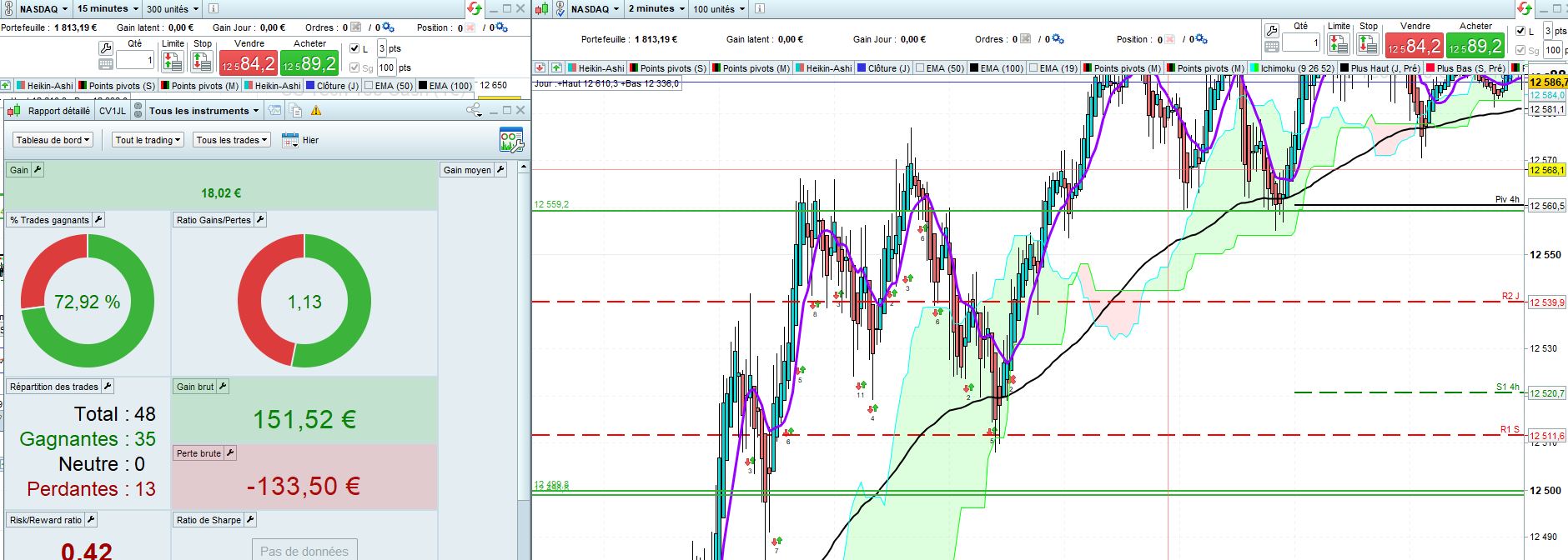Click Acheter 89,2 button in 2-minute window
Viewport: 1568px width, 560px height.
(1475, 45)
